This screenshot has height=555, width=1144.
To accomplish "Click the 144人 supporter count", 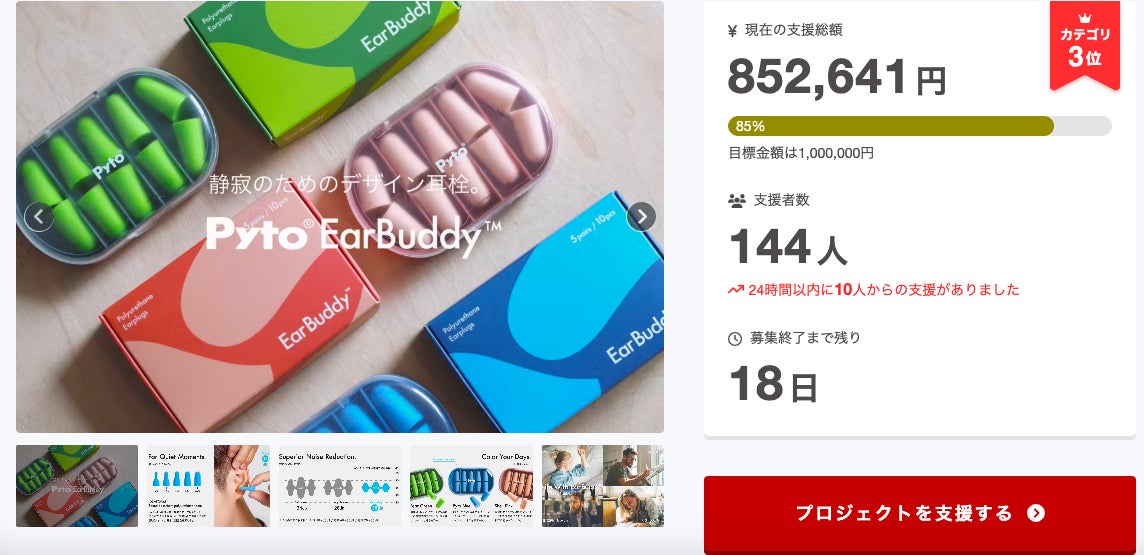I will 788,247.
